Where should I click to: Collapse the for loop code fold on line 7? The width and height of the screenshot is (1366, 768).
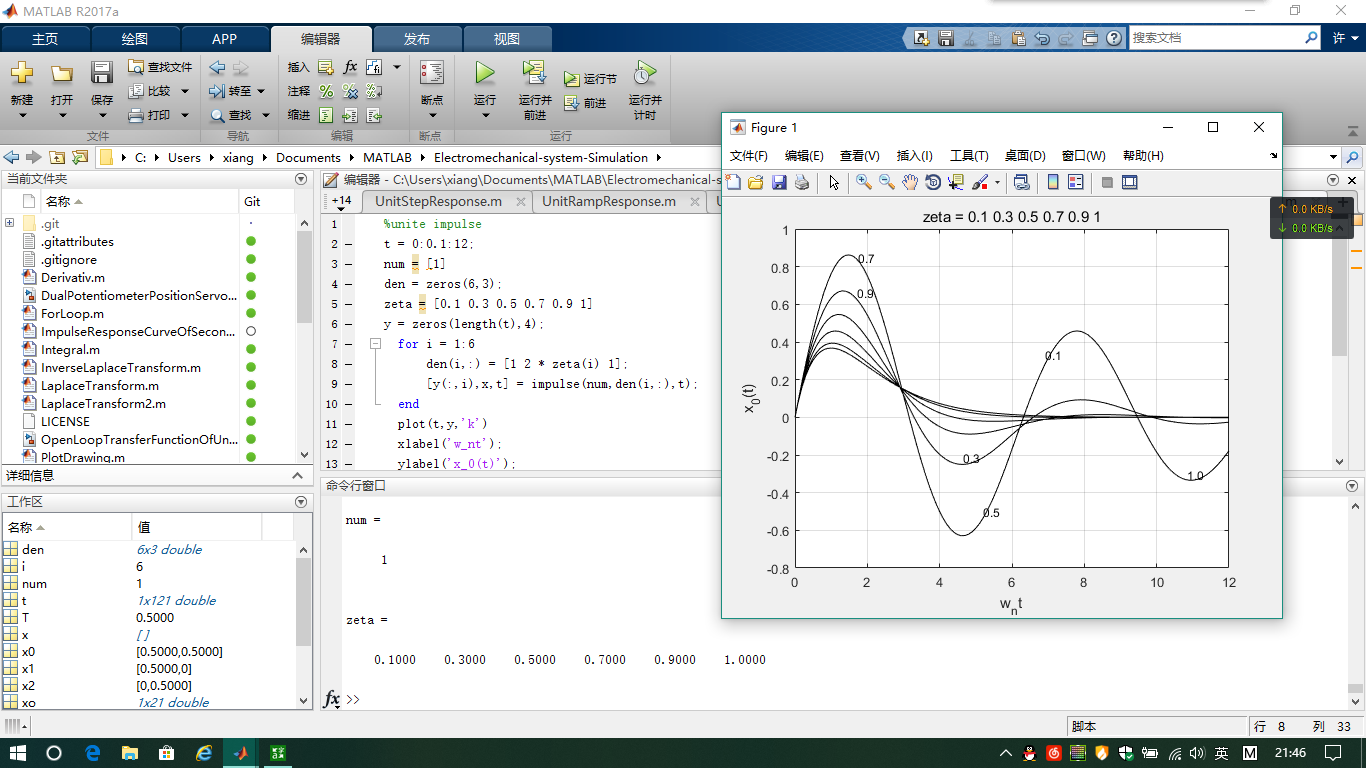coord(376,343)
